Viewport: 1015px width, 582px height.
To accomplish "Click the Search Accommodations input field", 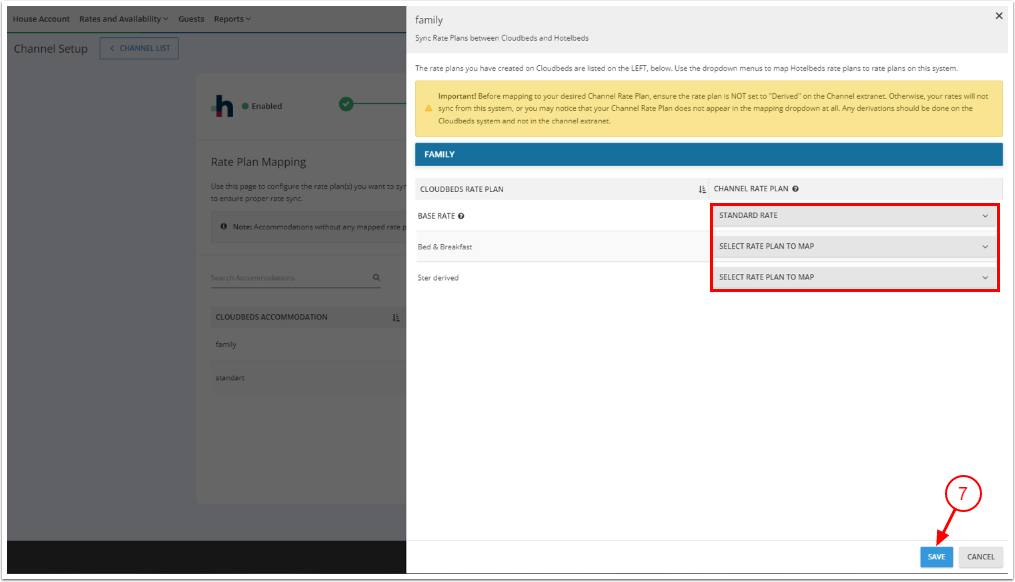I will click(x=288, y=278).
